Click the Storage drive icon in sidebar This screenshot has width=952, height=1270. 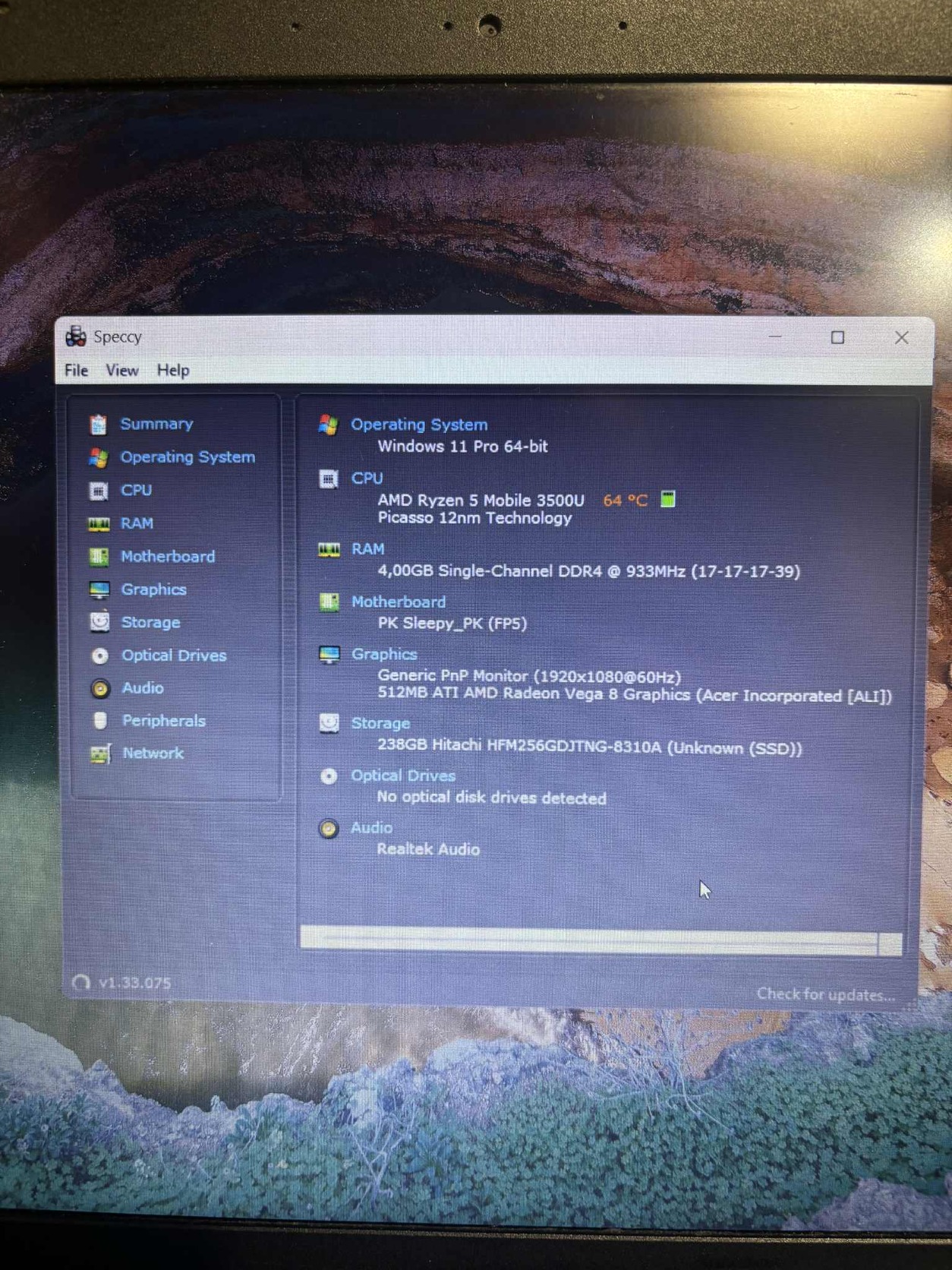(x=99, y=622)
